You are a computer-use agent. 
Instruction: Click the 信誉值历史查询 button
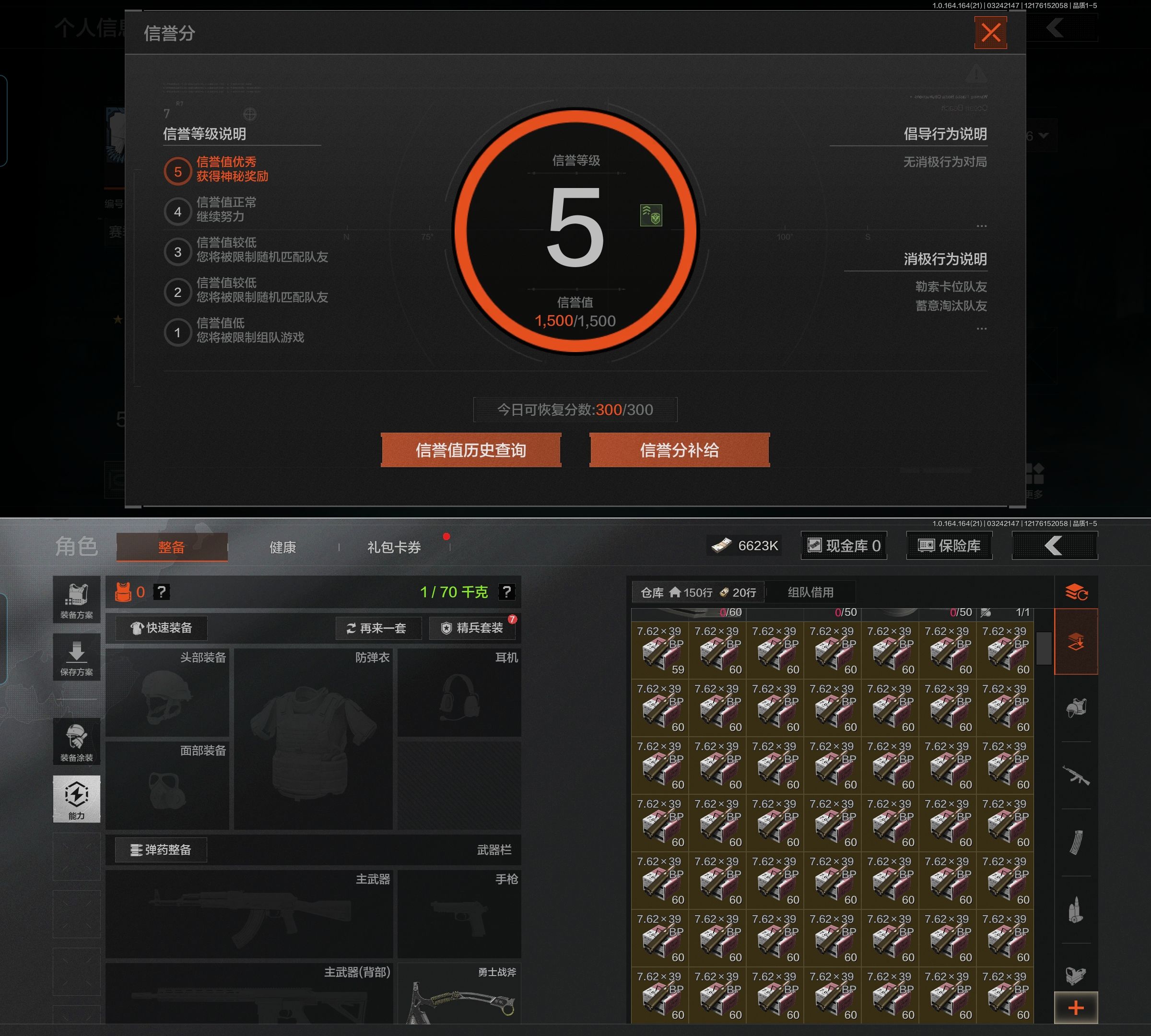471,450
